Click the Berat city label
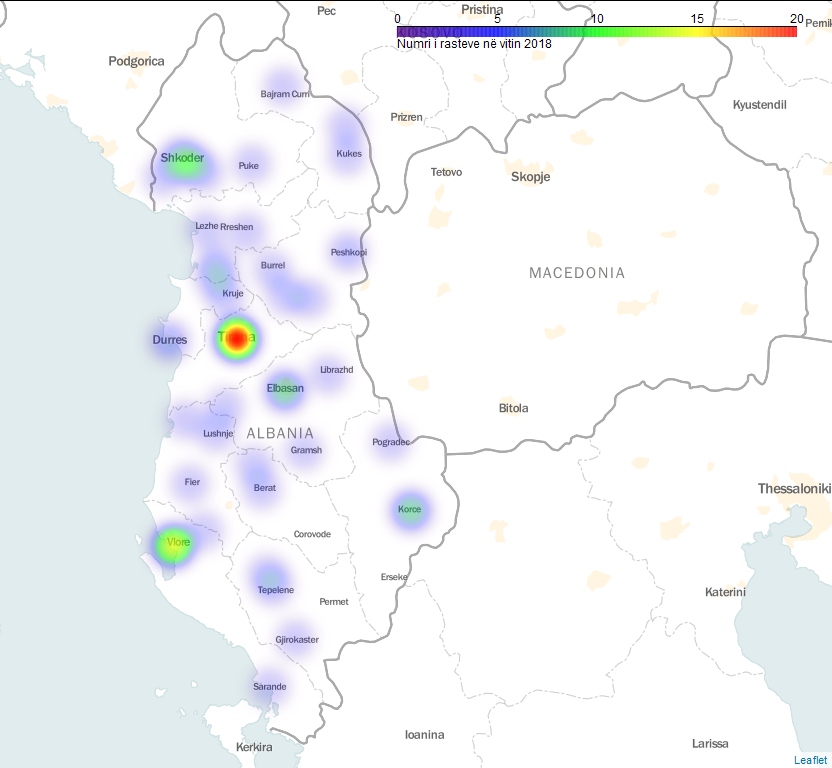832x768 pixels. 265,488
